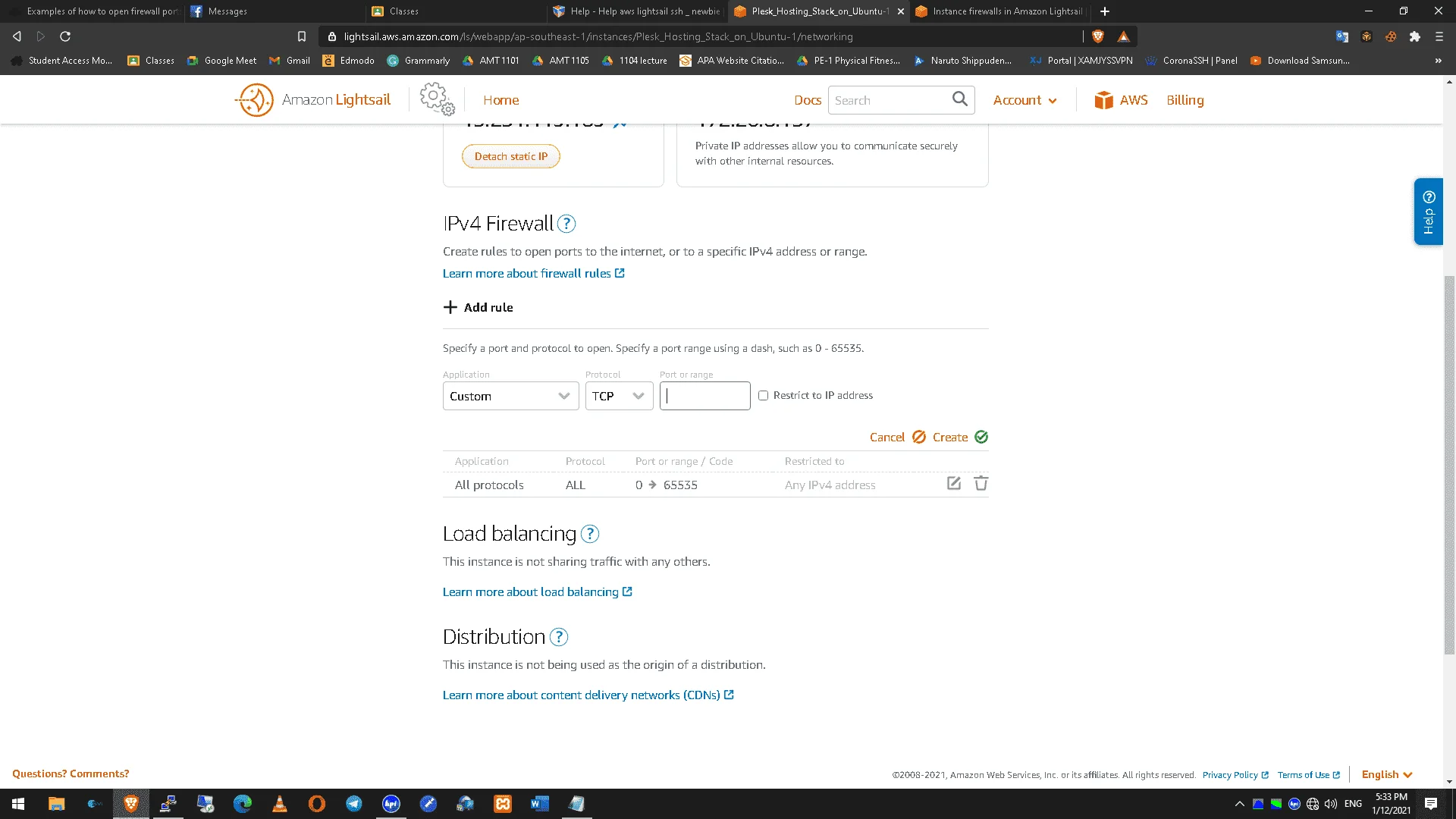Viewport: 1456px width, 819px height.
Task: Expand the Account menu
Action: 1025,100
